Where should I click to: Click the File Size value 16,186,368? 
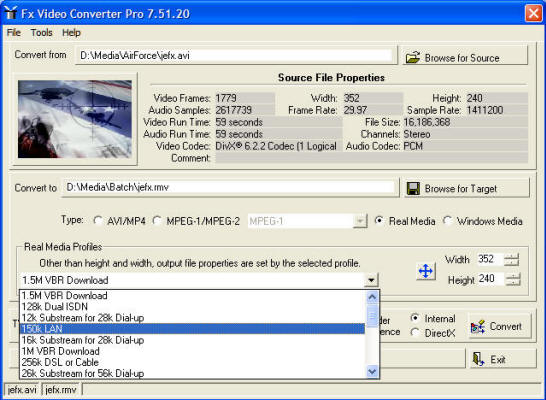click(465, 122)
